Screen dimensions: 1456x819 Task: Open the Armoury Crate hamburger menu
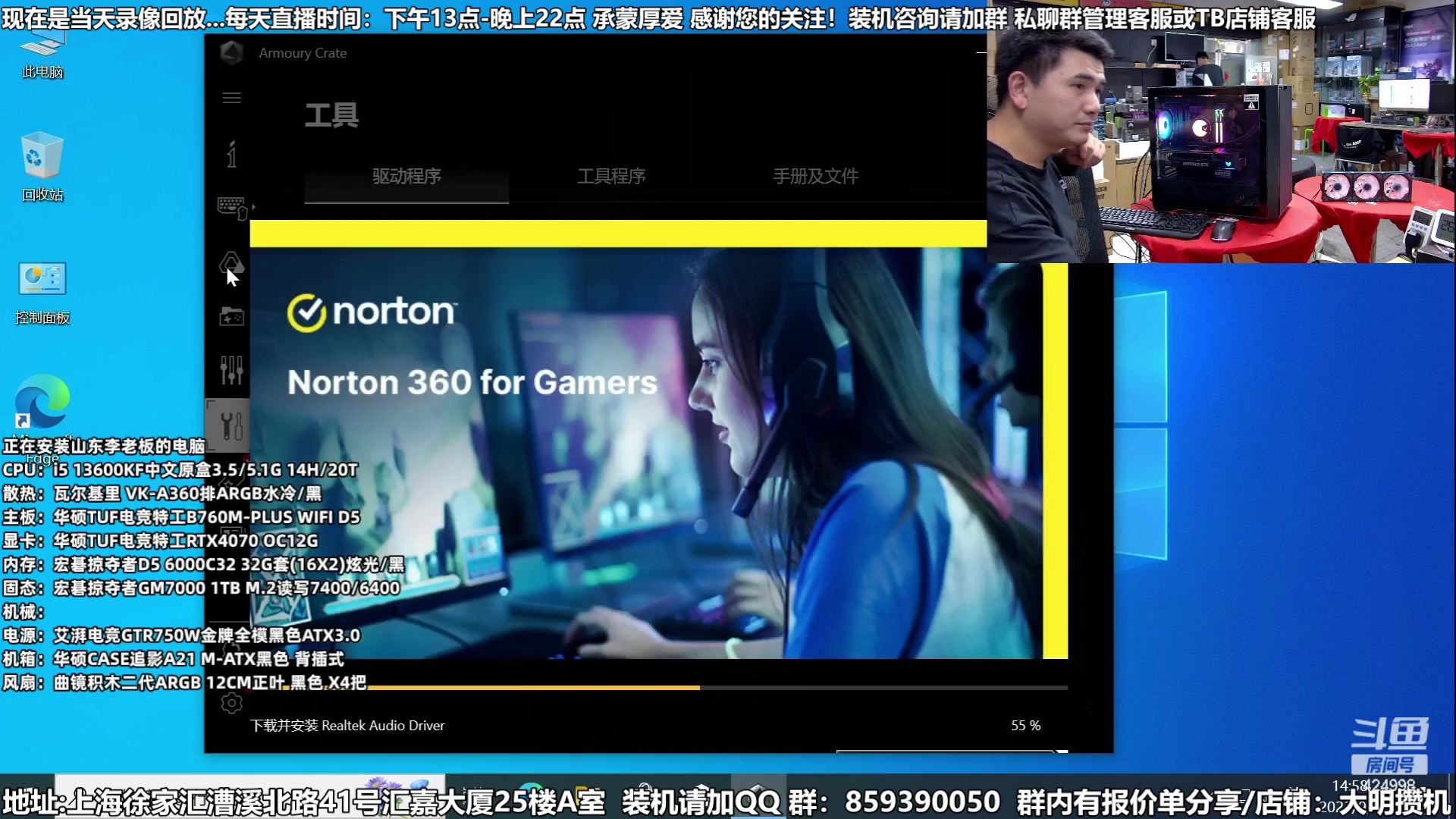pyautogui.click(x=231, y=98)
